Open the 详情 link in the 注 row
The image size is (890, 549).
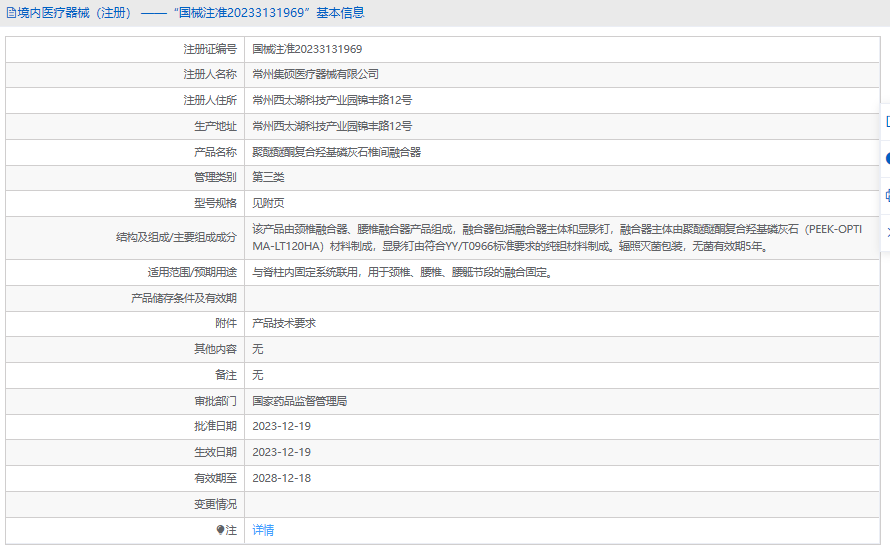263,530
